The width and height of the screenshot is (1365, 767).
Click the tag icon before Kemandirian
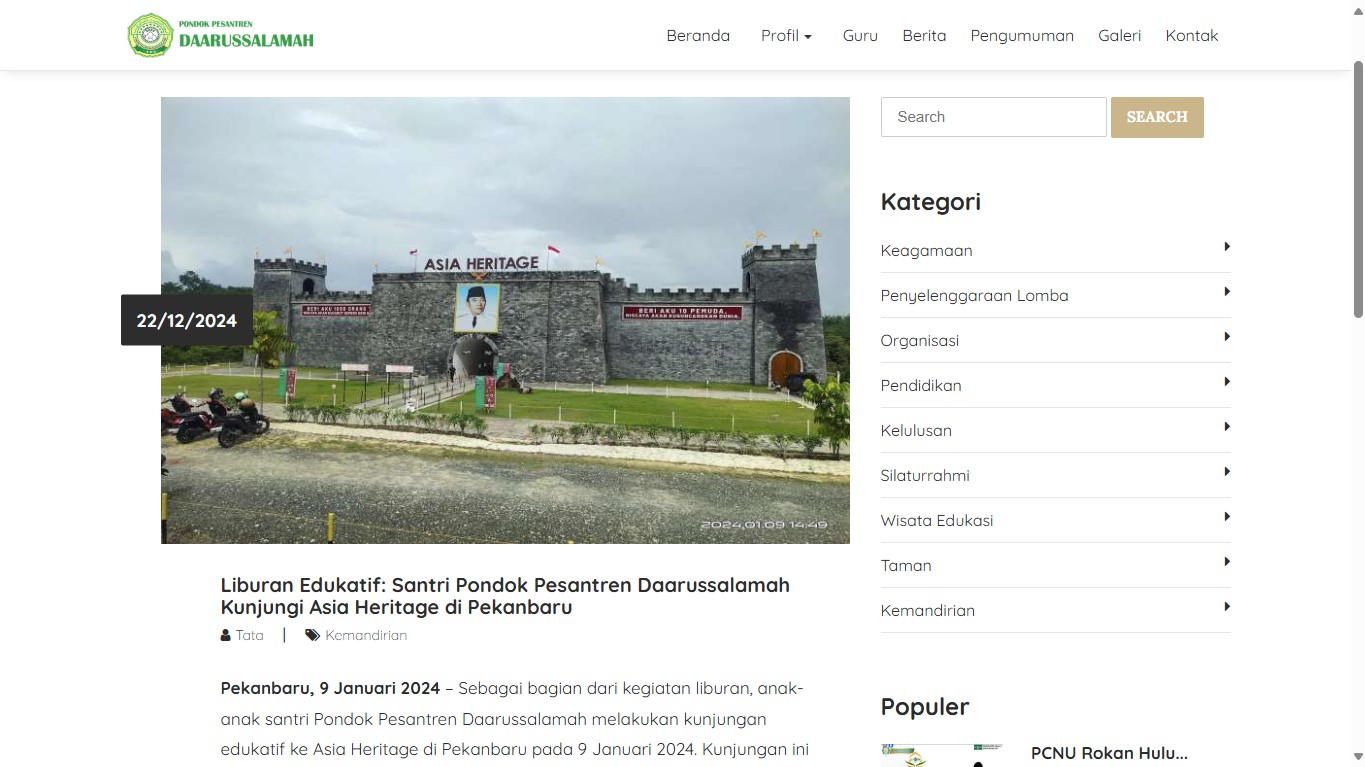311,634
